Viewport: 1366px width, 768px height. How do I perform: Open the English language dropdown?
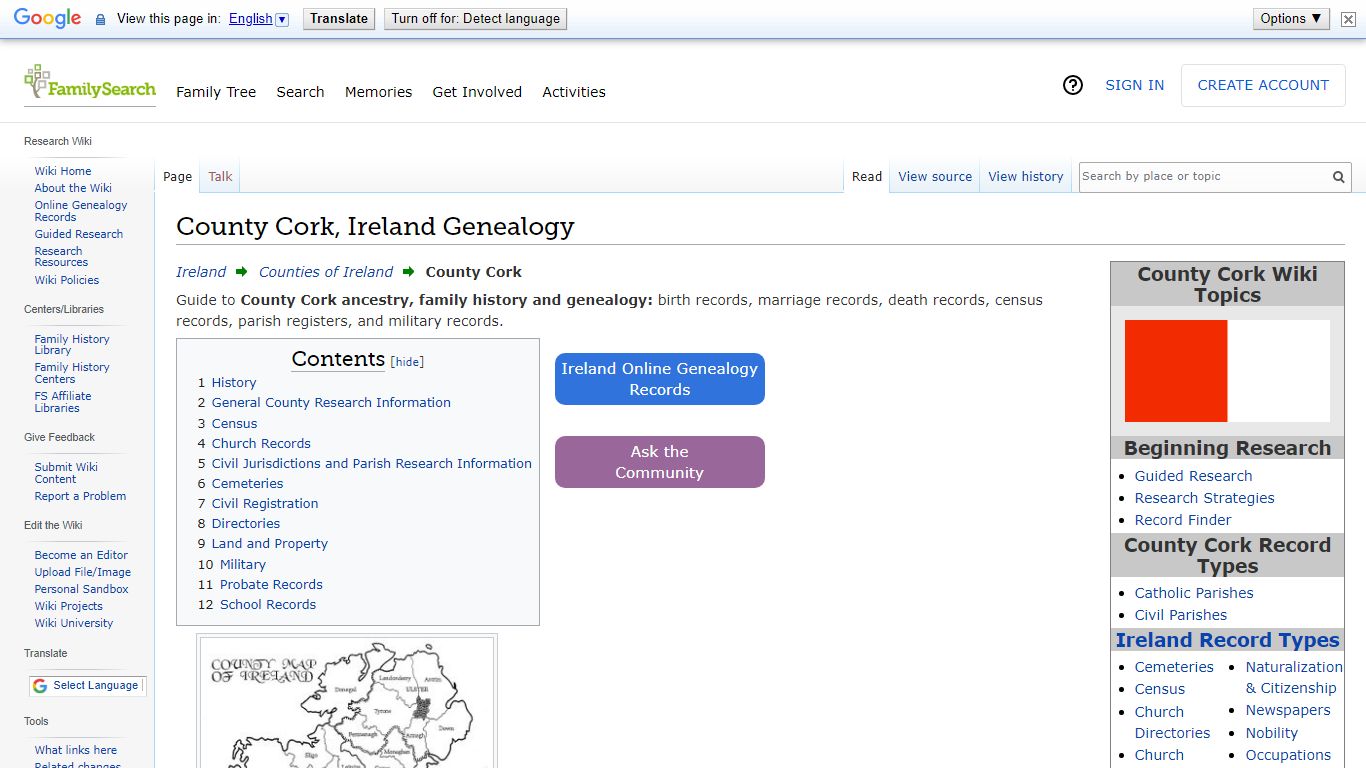tap(258, 19)
